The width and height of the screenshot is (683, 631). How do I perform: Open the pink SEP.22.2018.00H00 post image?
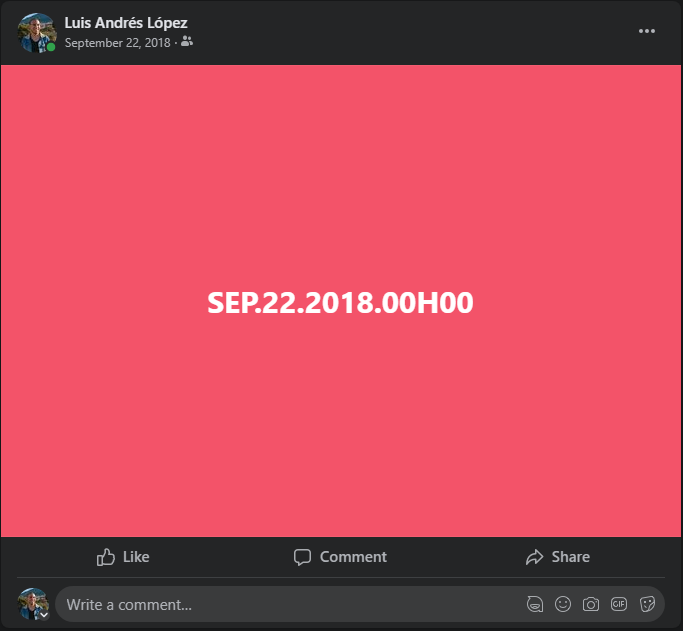341,301
